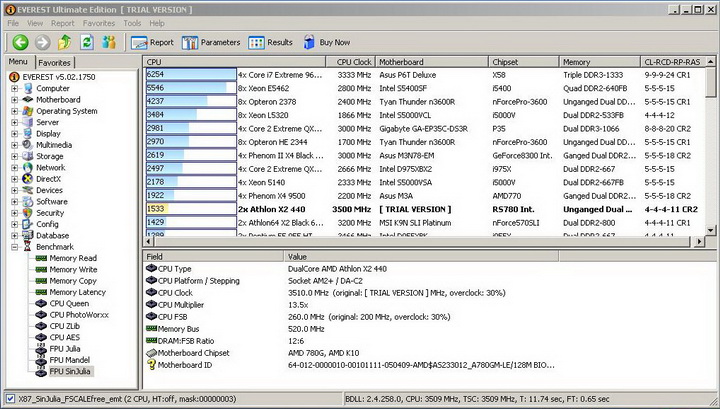Image resolution: width=720 pixels, height=409 pixels.
Task: Open benchmark Parameters
Action: pyautogui.click(x=211, y=42)
